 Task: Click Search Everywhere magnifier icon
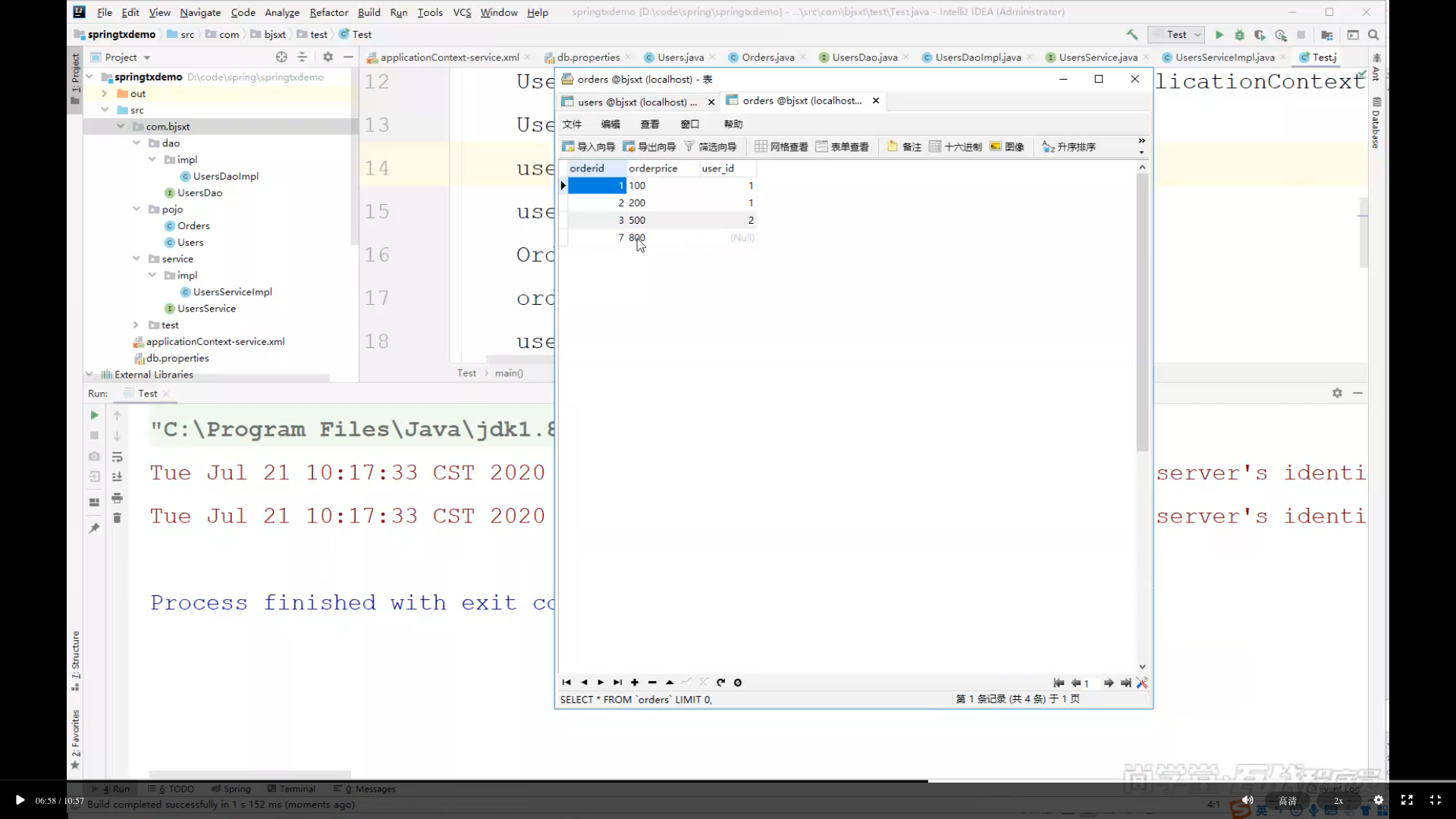point(1373,35)
